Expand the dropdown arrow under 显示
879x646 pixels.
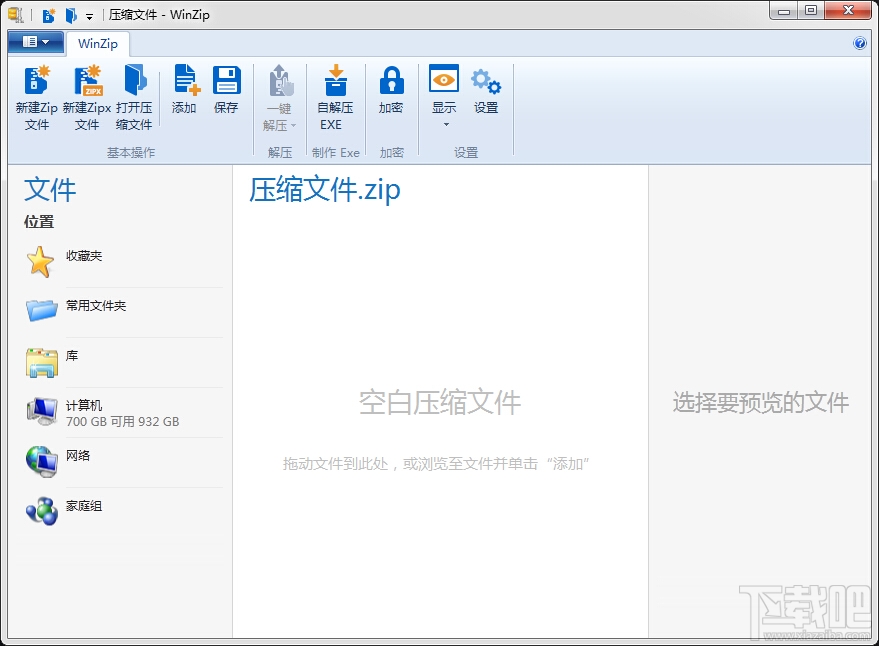point(446,124)
